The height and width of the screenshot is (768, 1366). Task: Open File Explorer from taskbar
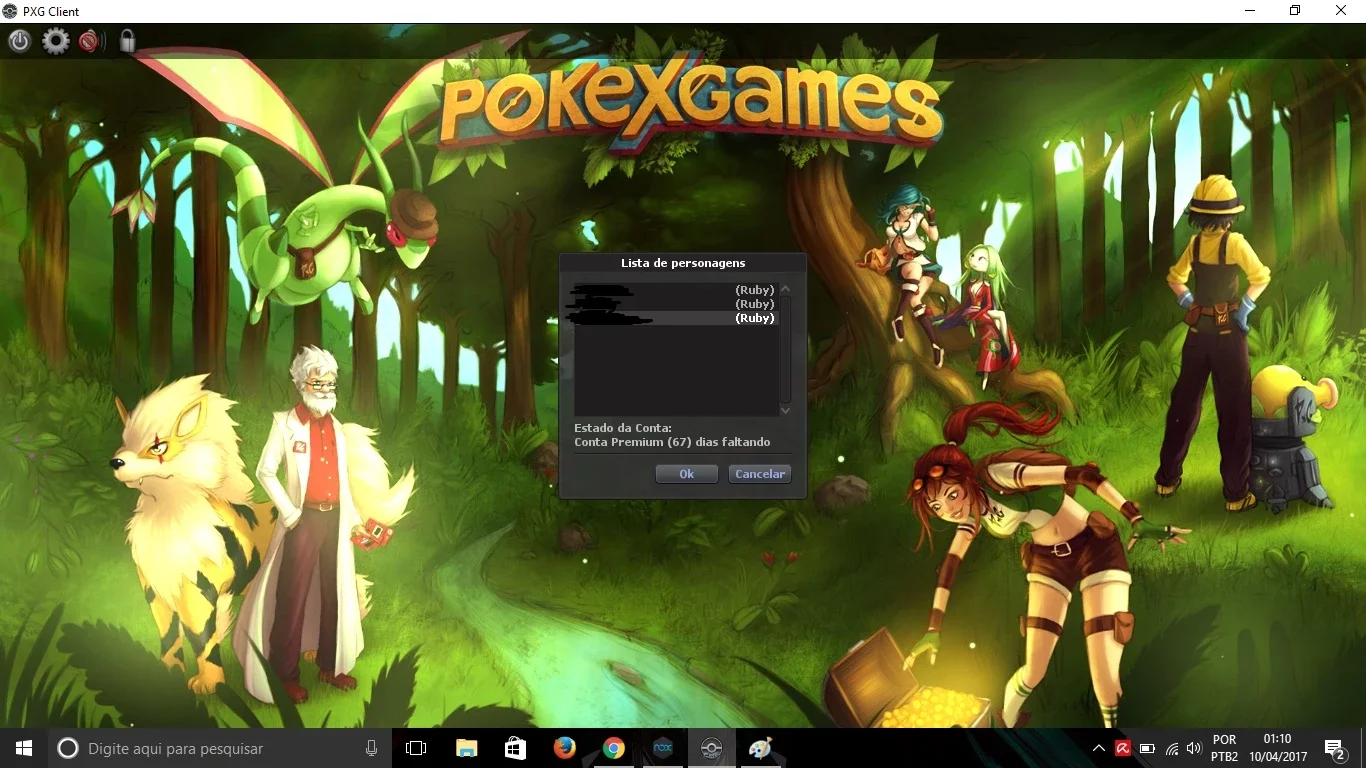pos(466,748)
